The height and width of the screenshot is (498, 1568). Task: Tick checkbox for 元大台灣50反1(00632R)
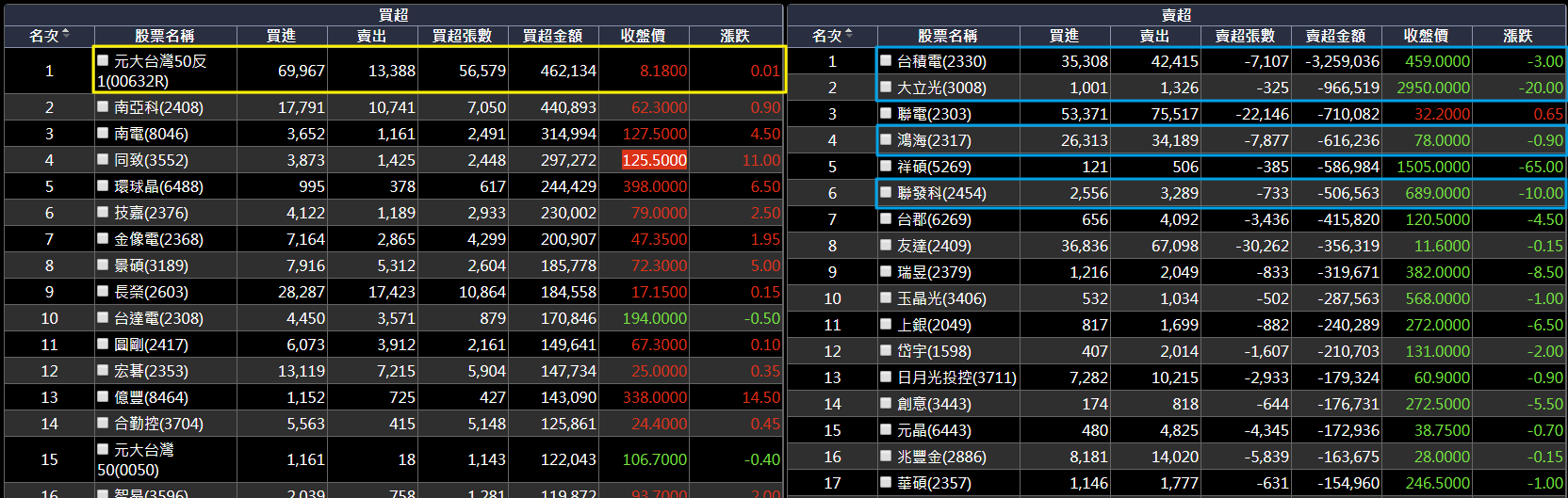coord(103,60)
